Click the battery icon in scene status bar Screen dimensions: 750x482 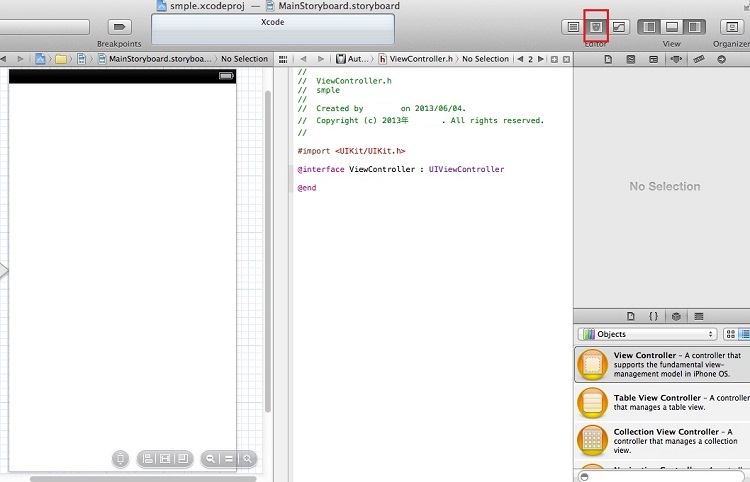pos(226,76)
